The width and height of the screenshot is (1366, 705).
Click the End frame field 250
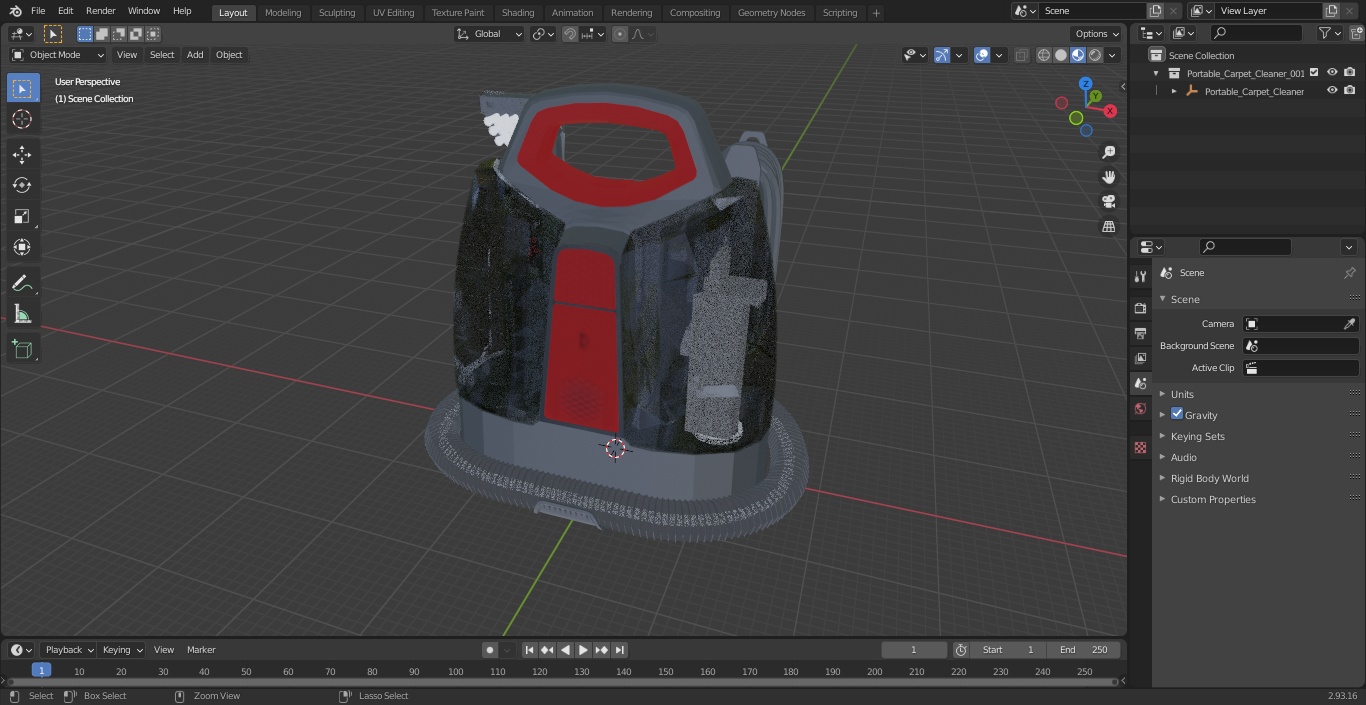(x=1084, y=650)
